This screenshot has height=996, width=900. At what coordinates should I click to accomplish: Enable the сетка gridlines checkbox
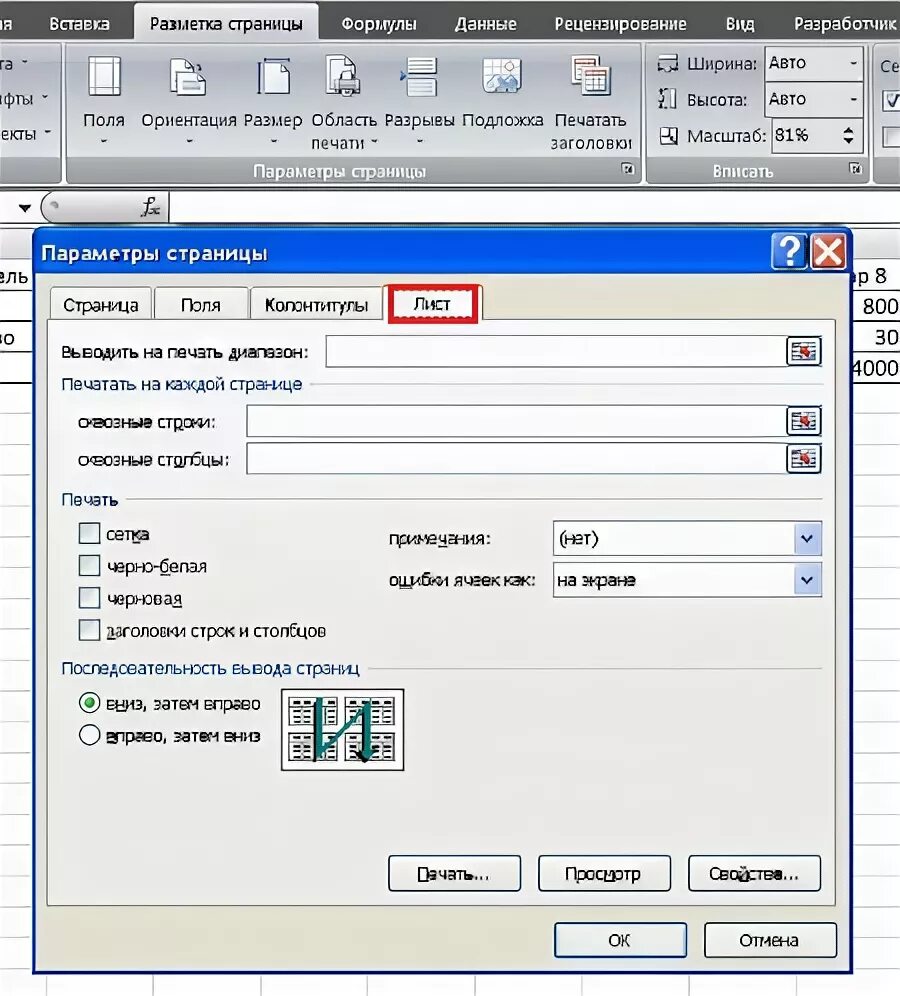89,533
